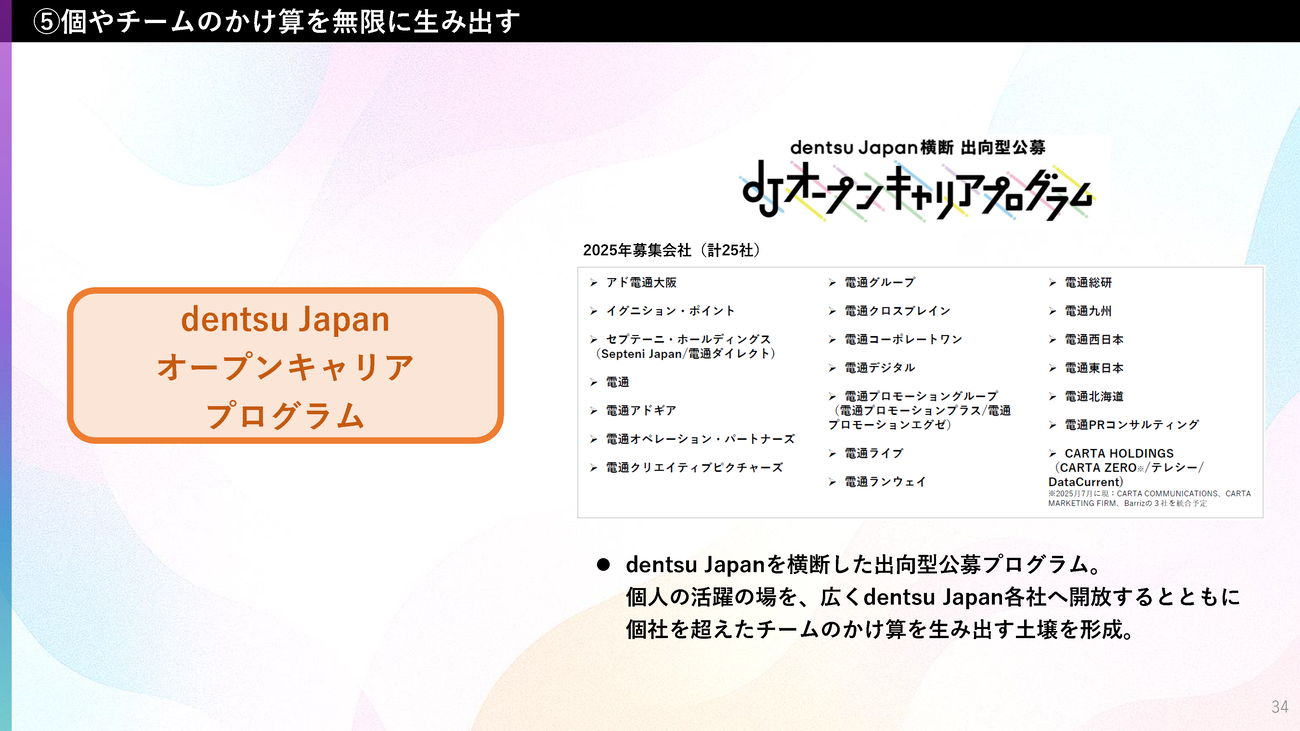Viewport: 1300px width, 731px height.
Task: Click the slide title ⑤個やチームのかけ算を無限に生み出す
Action: 276,21
